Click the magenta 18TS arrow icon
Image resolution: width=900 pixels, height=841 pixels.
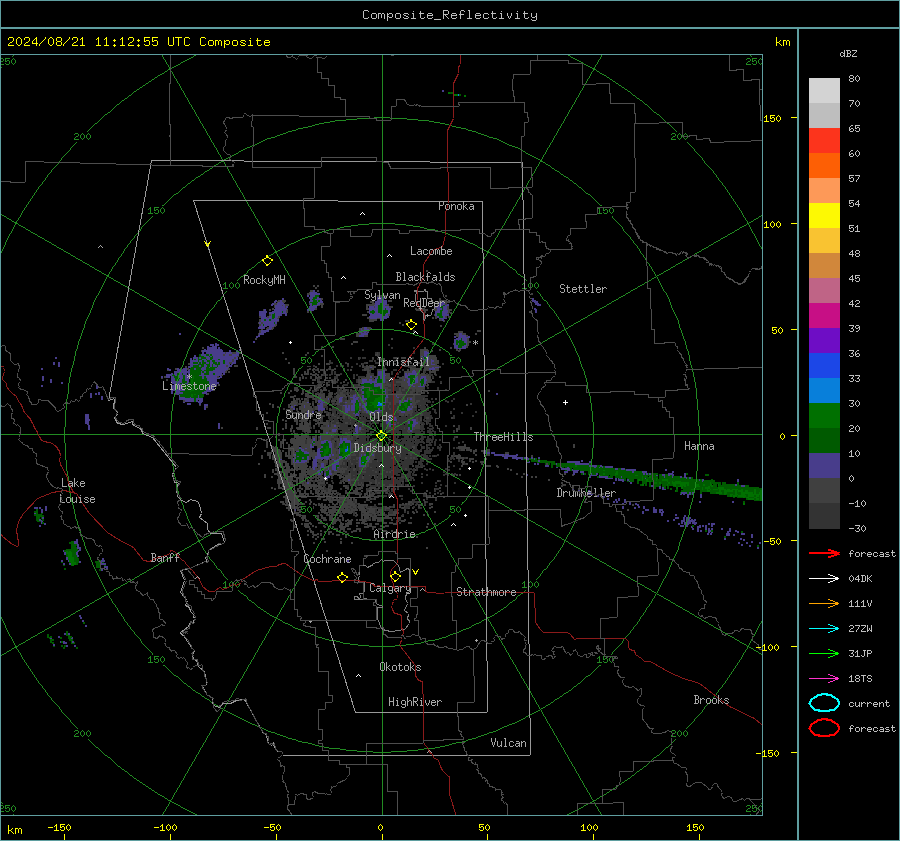824,679
